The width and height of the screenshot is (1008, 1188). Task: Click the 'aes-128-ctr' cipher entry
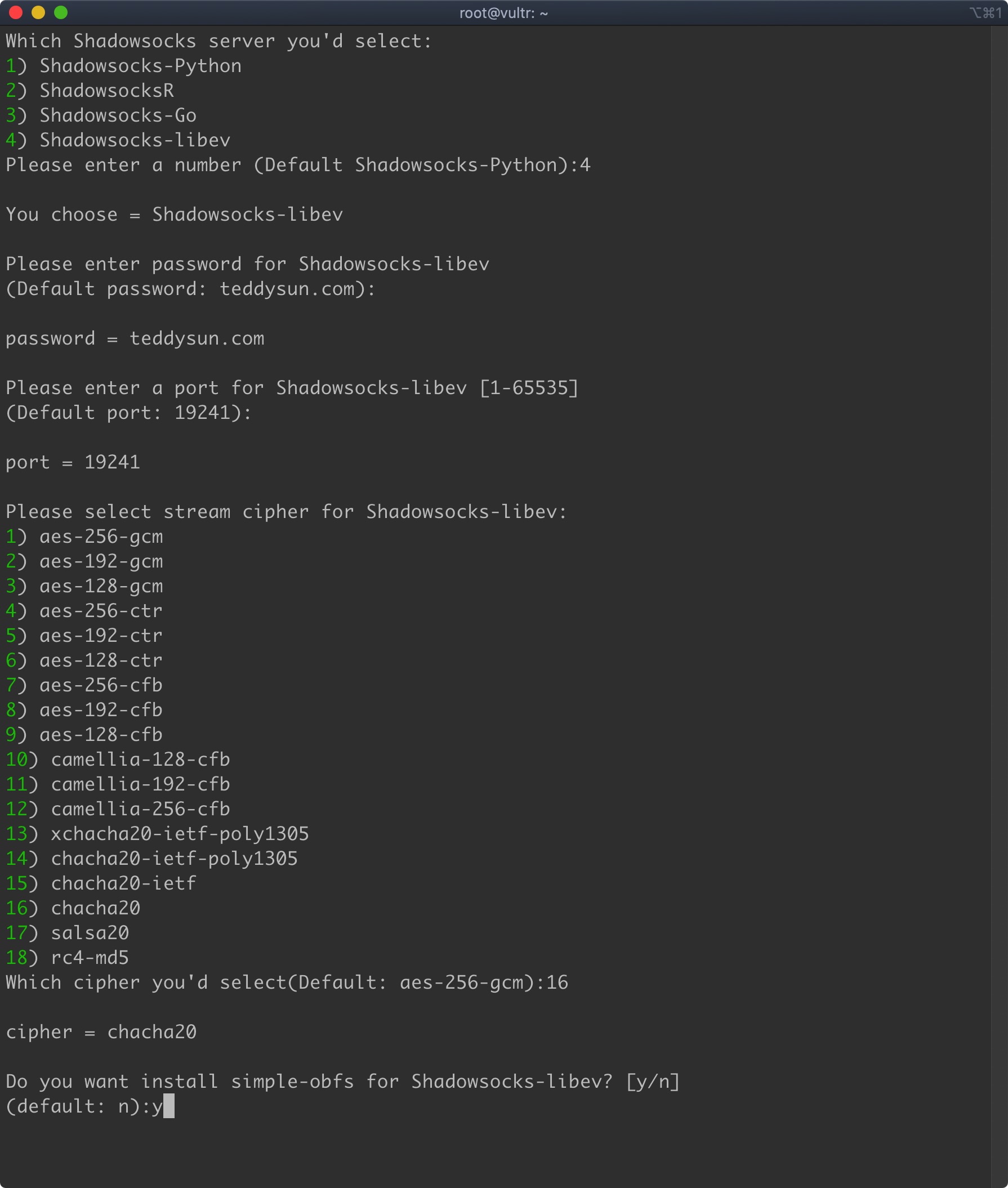(101, 660)
